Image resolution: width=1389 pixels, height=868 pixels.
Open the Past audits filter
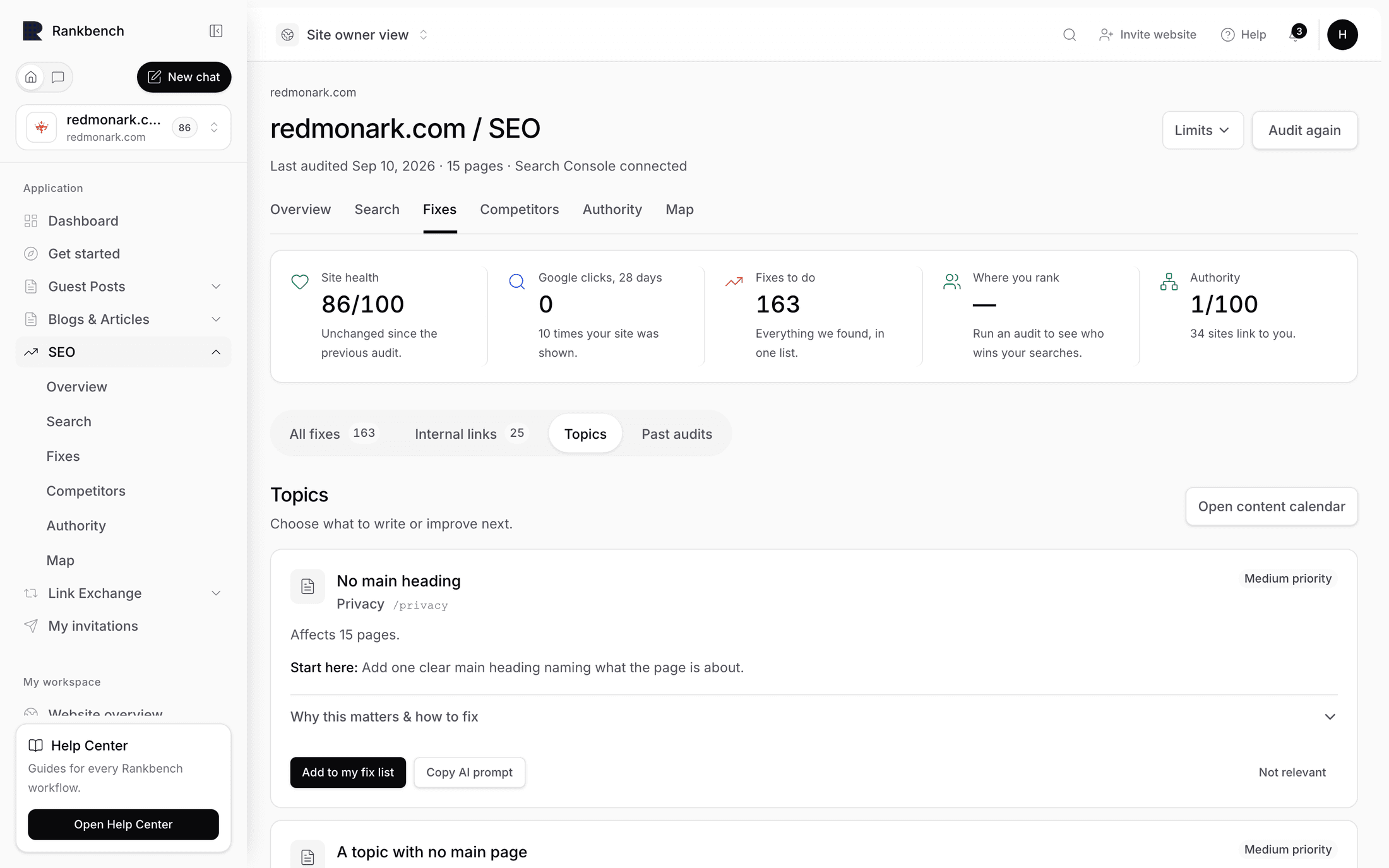click(676, 434)
